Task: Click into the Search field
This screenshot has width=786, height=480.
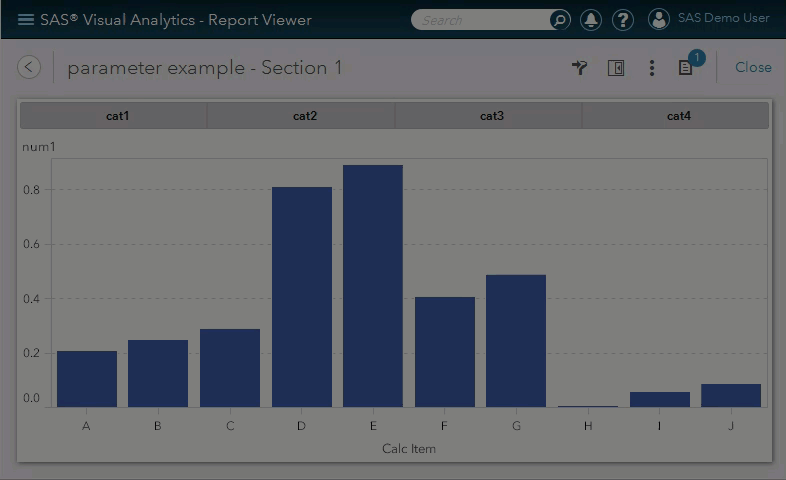Action: tap(483, 20)
